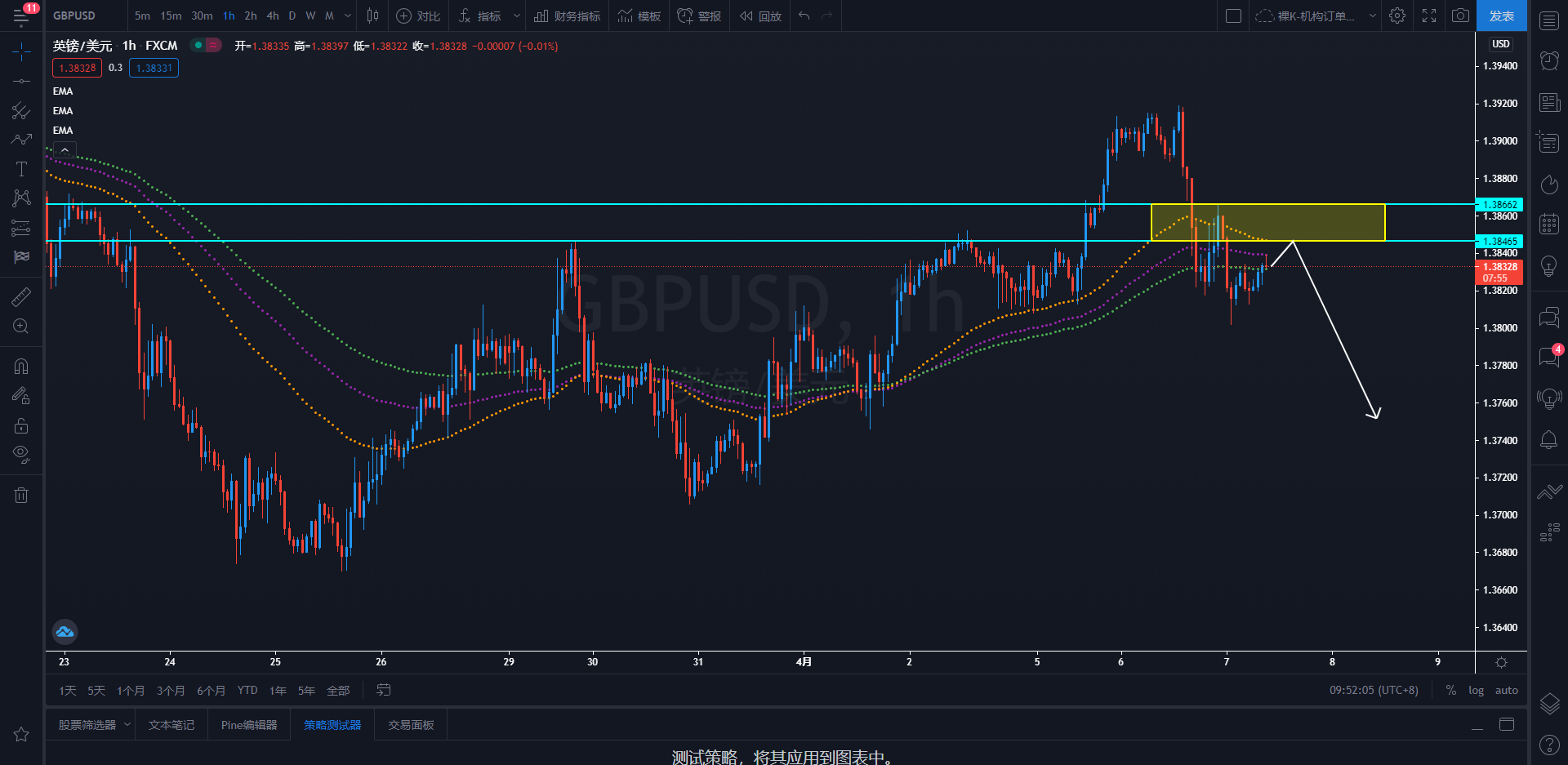Select the 3个月 date range
The width and height of the screenshot is (1568, 765).
(x=171, y=691)
